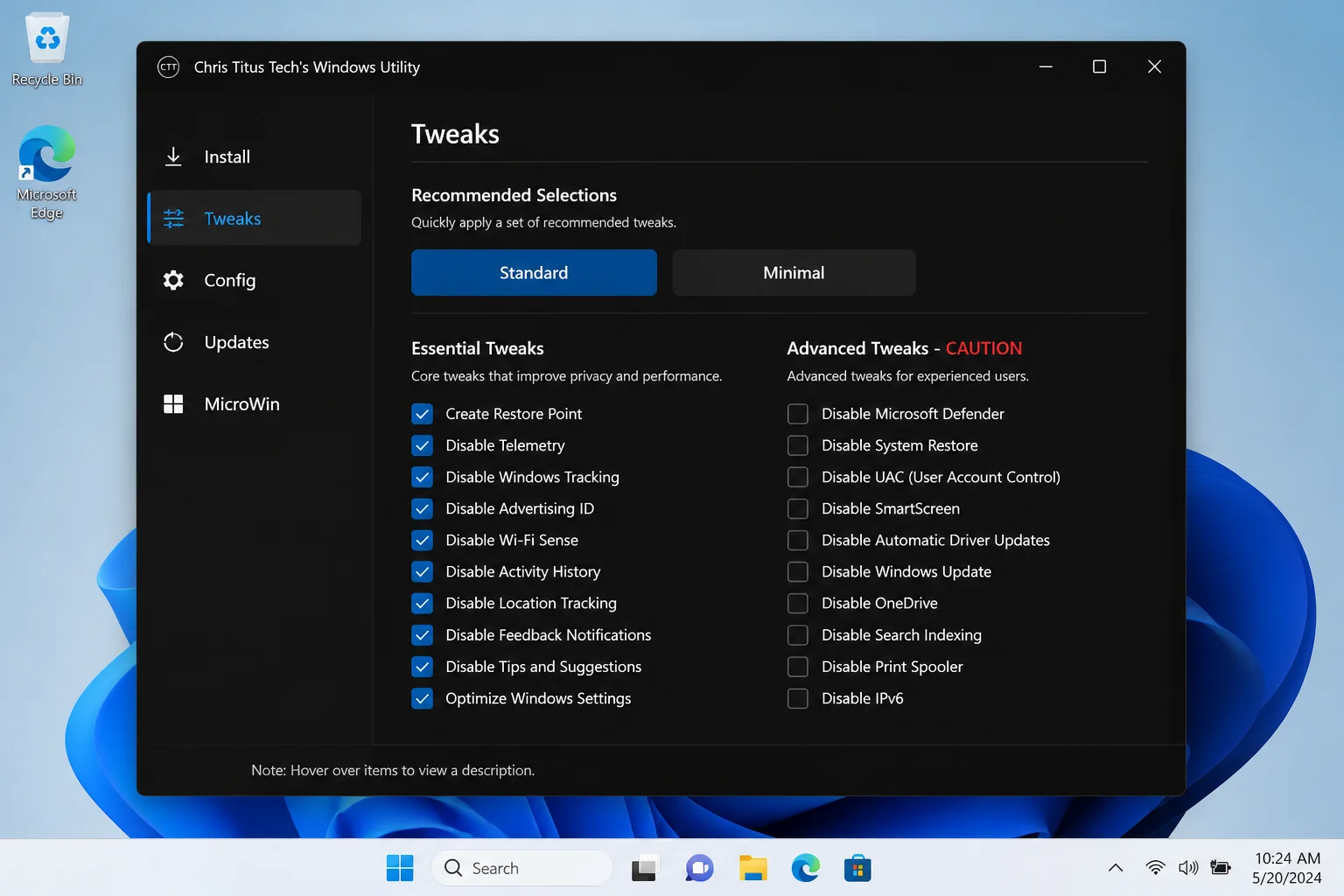
Task: Close the Windows Utility window
Action: tap(1154, 66)
